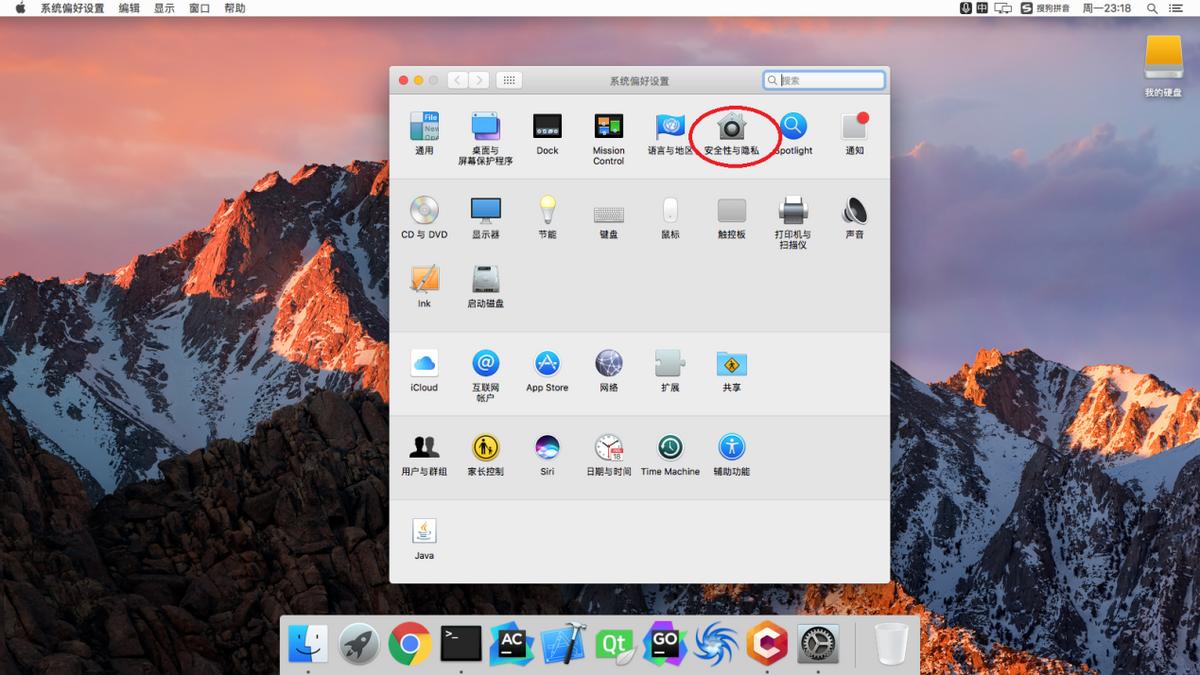
Task: Open Spotlight preferences pane
Action: (793, 128)
